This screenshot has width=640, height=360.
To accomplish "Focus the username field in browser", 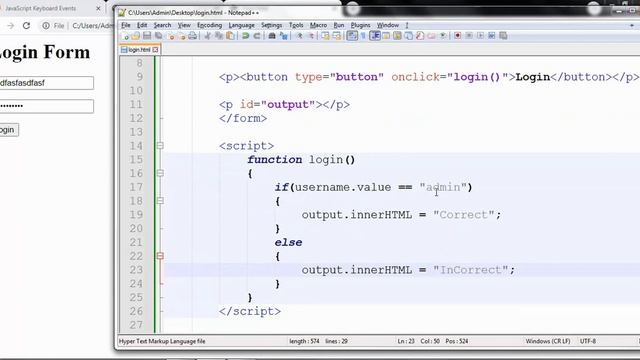I will click(47, 83).
